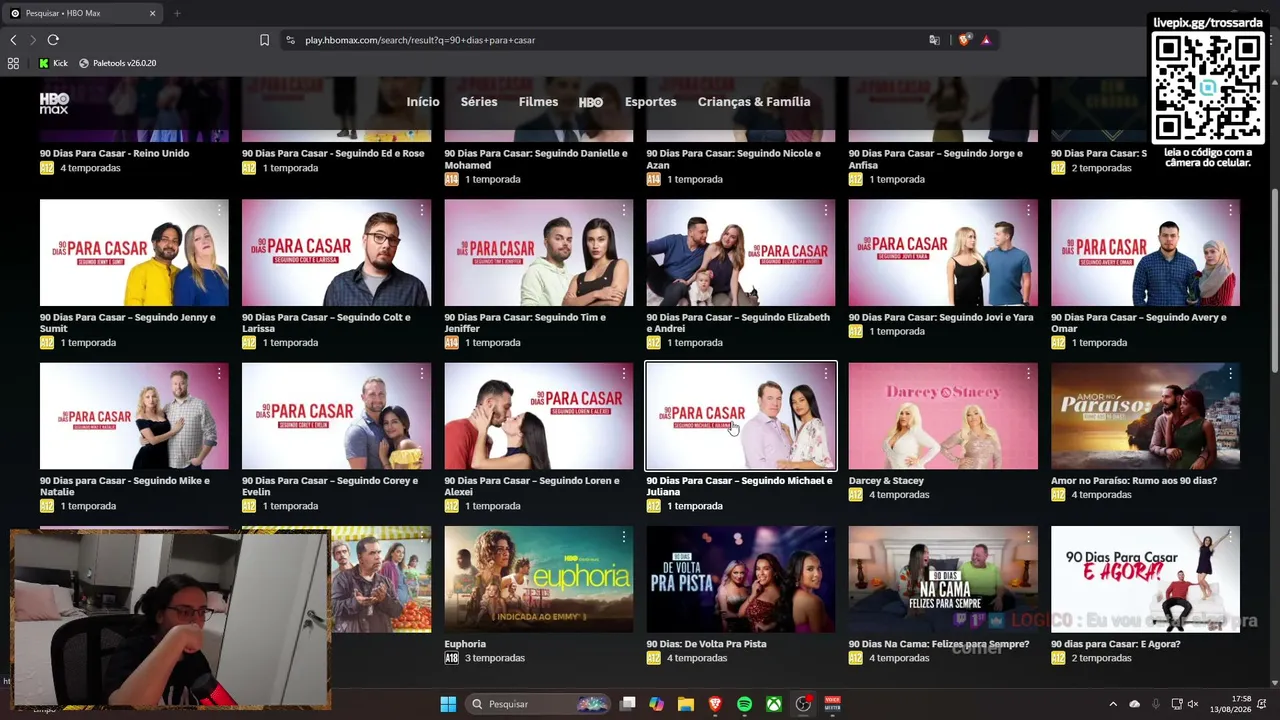Viewport: 1280px width, 720px height.
Task: Open the Darcey & Stacey thumbnail
Action: tap(943, 416)
